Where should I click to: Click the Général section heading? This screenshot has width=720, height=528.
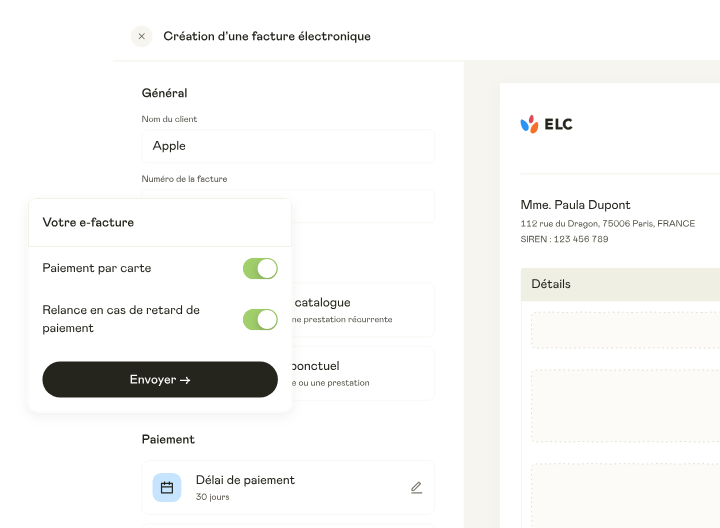pyautogui.click(x=164, y=93)
